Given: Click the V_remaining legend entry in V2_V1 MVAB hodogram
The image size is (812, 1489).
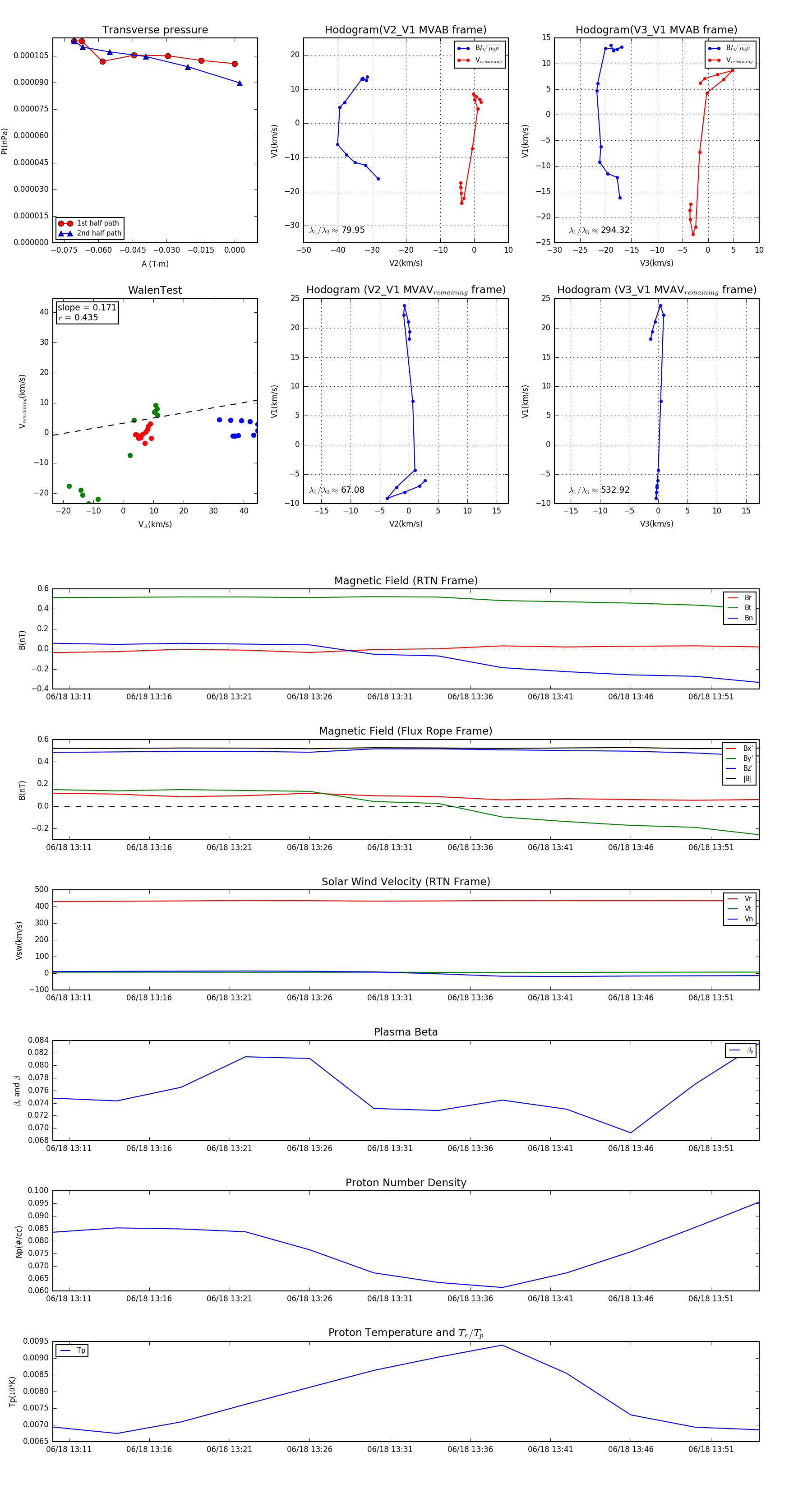Looking at the screenshot, I should click(x=480, y=60).
